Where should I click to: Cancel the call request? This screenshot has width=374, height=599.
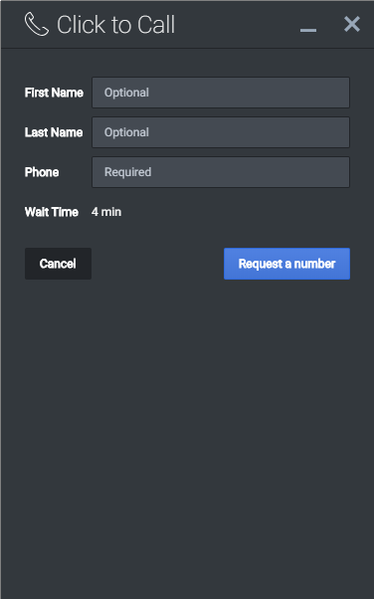58,264
